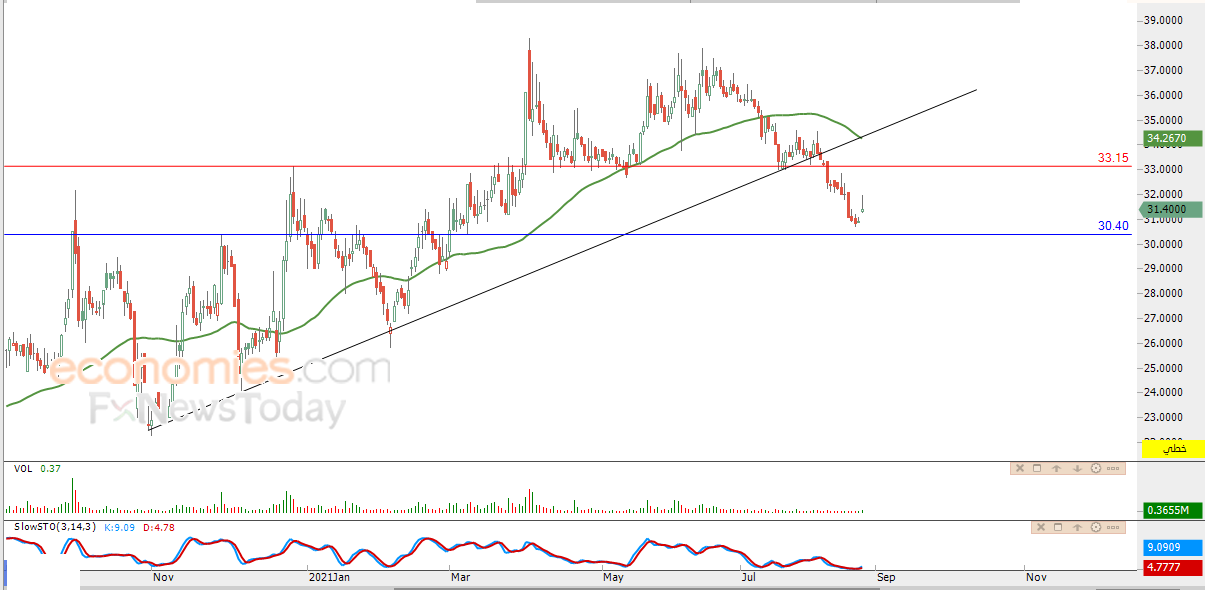Click the yellow خطي scale label
Viewport: 1205px width, 590px height.
tap(1172, 451)
